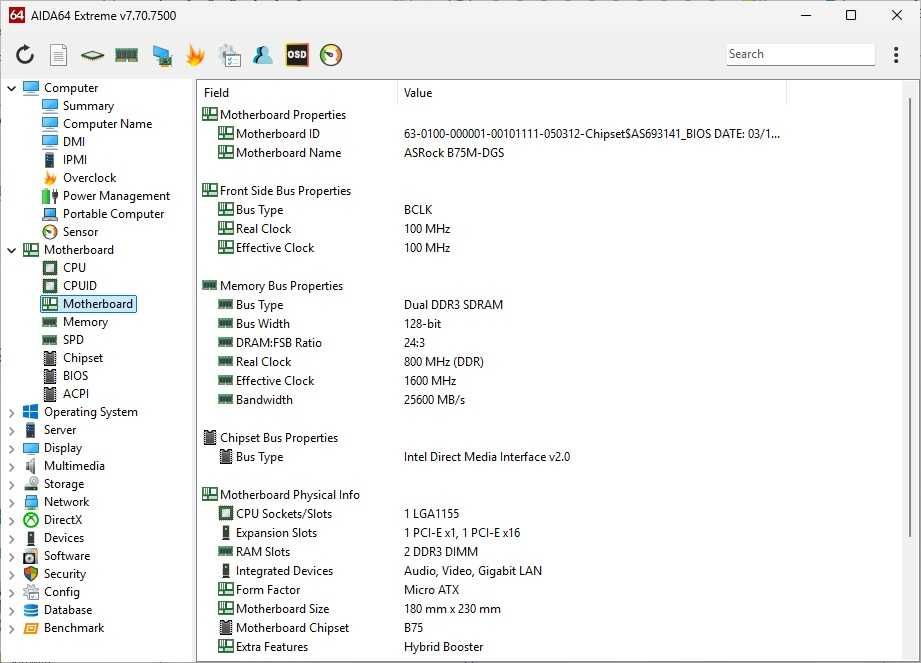
Task: Open the Chipset page
Action: (x=83, y=358)
